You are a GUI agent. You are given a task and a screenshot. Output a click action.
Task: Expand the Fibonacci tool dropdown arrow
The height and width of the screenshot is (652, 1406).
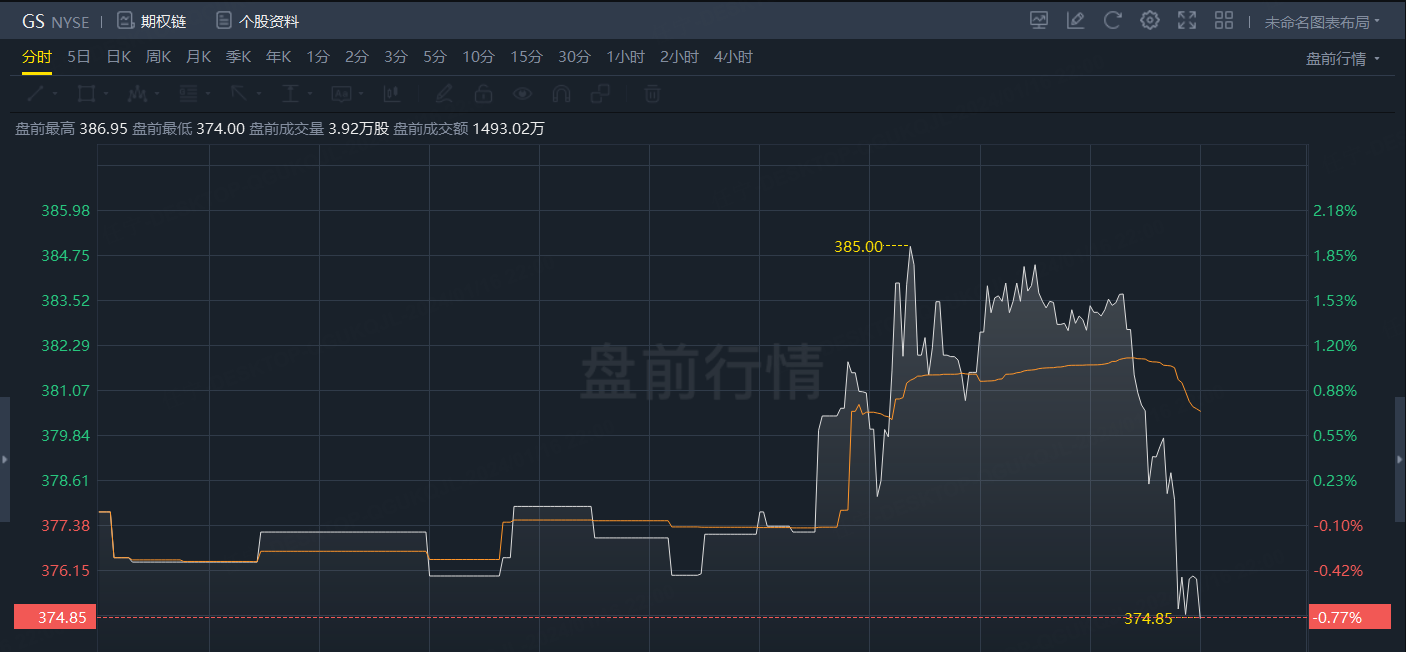tap(208, 94)
